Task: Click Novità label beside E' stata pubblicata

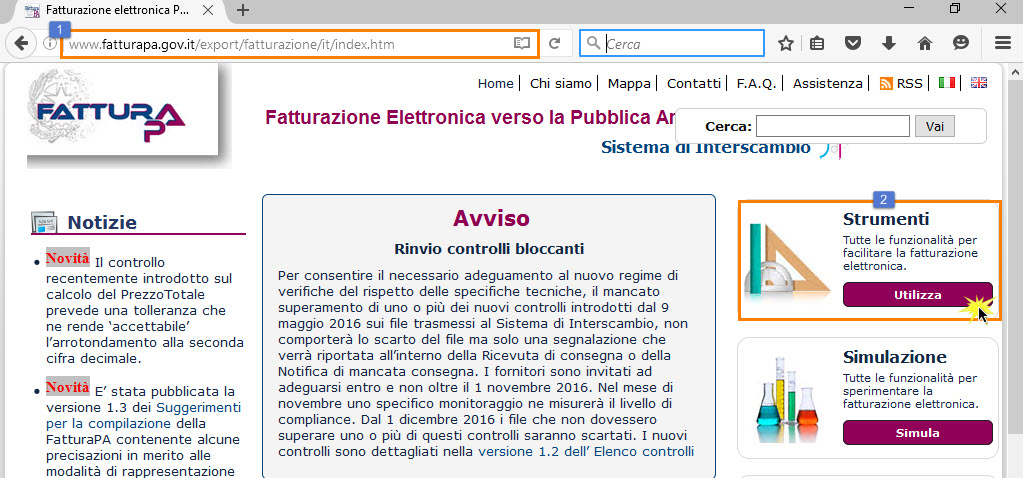Action: click(67, 387)
